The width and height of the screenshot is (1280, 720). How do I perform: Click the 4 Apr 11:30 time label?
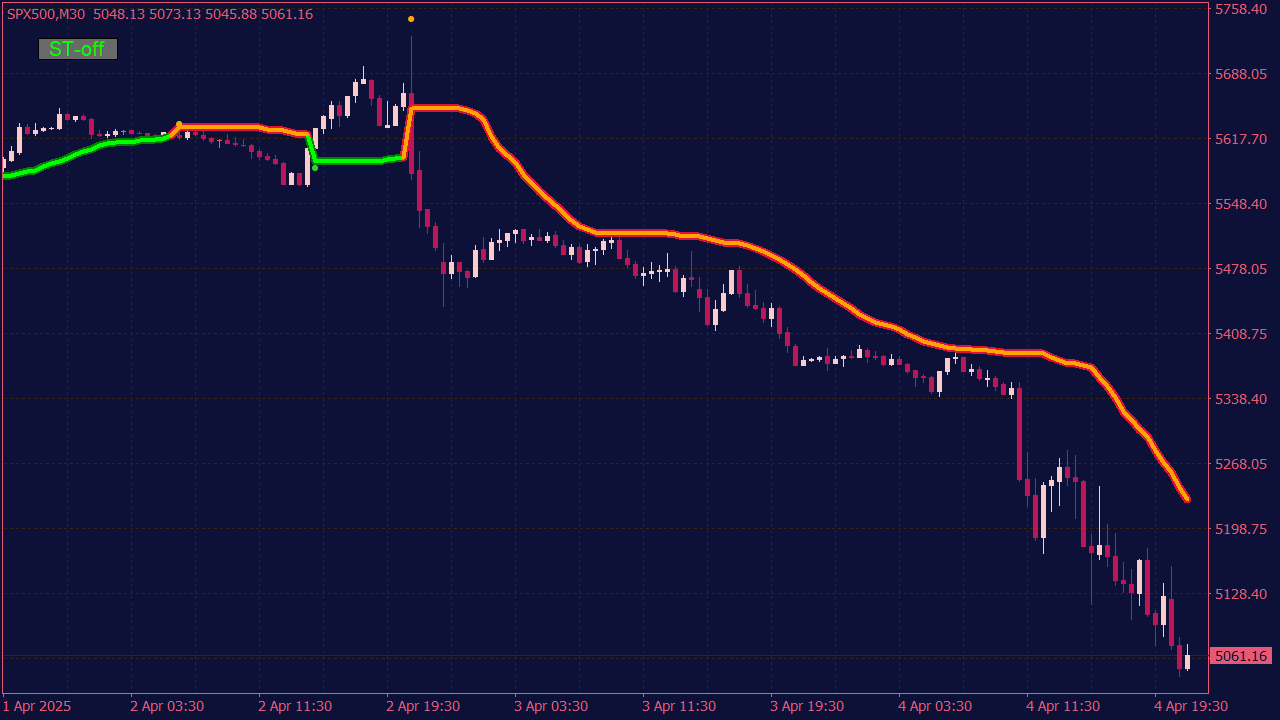[x=1063, y=706]
